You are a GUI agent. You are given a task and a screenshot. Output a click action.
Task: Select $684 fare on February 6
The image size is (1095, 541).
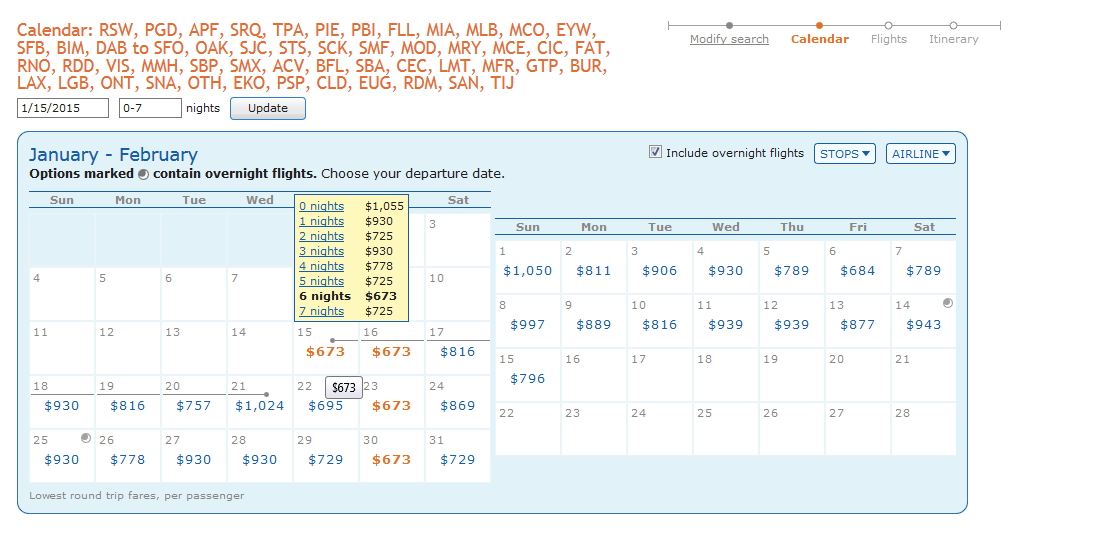(x=858, y=271)
